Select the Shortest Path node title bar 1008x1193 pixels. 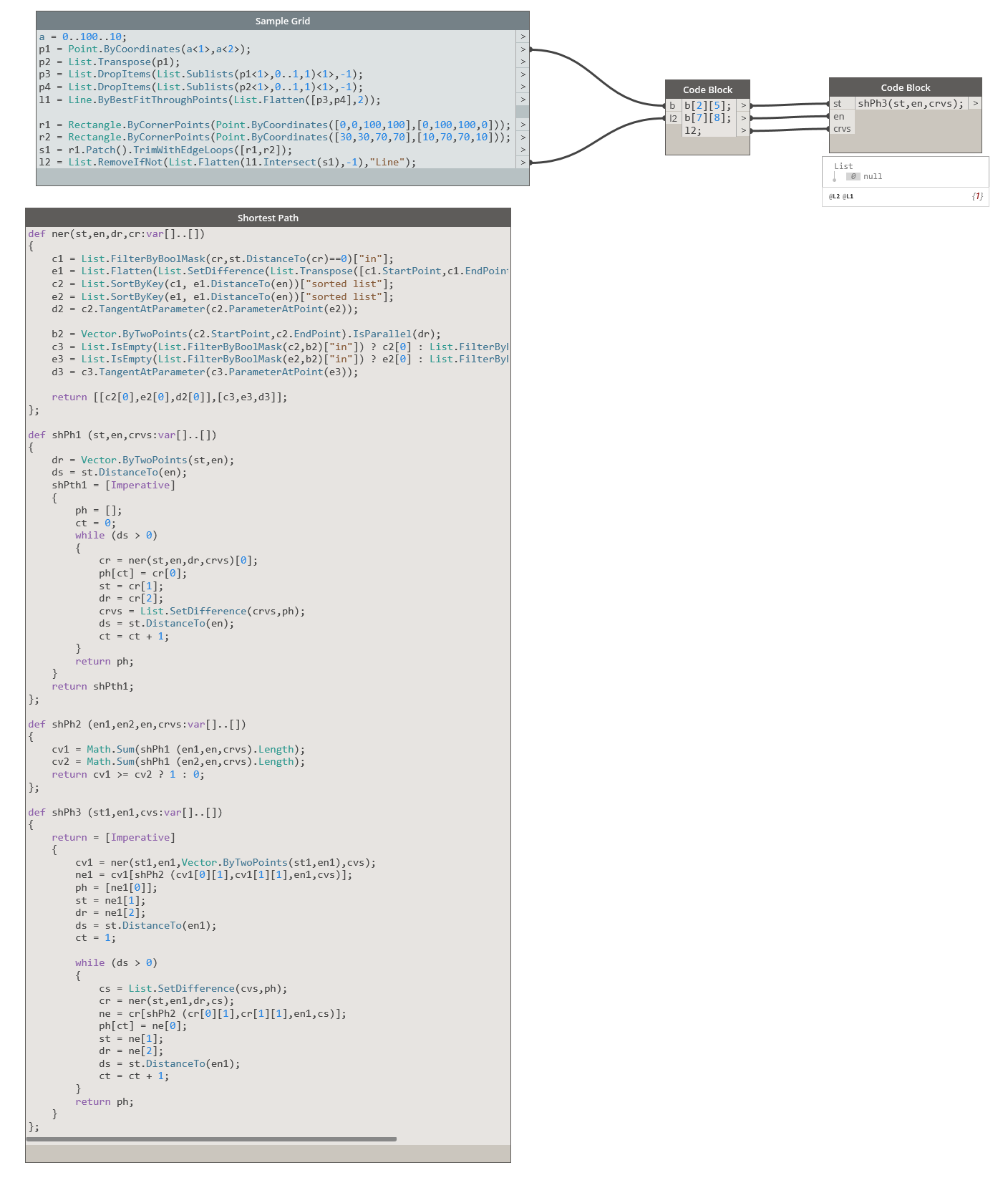point(268,218)
